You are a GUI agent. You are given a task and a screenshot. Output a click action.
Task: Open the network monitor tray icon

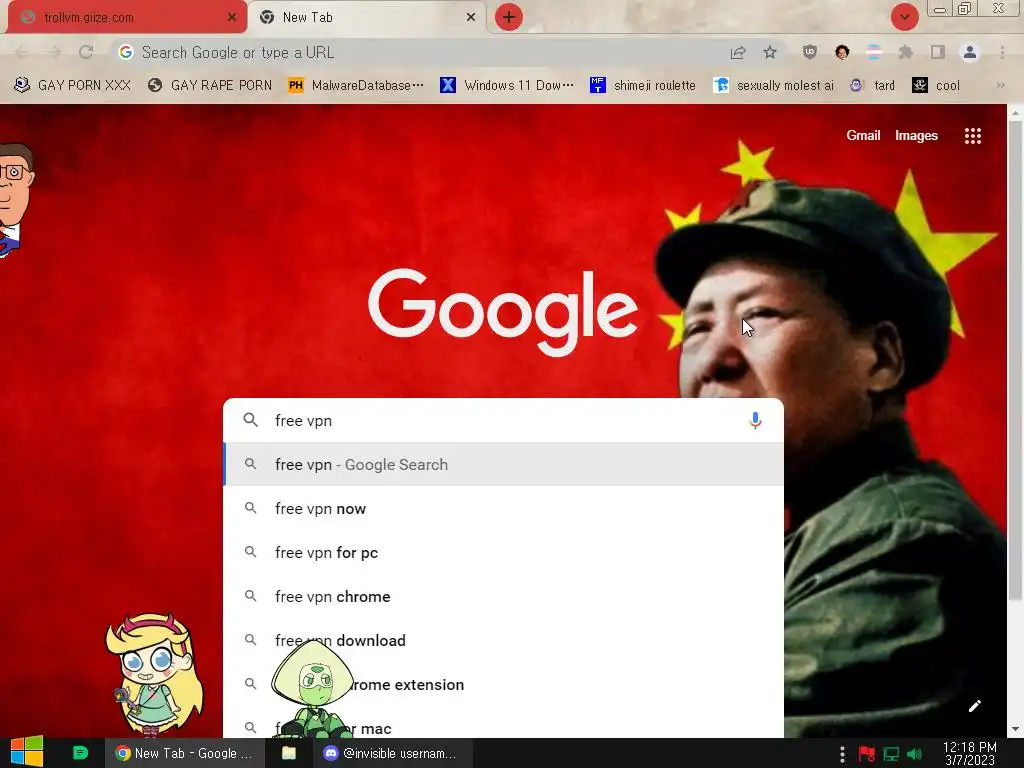[x=891, y=754]
